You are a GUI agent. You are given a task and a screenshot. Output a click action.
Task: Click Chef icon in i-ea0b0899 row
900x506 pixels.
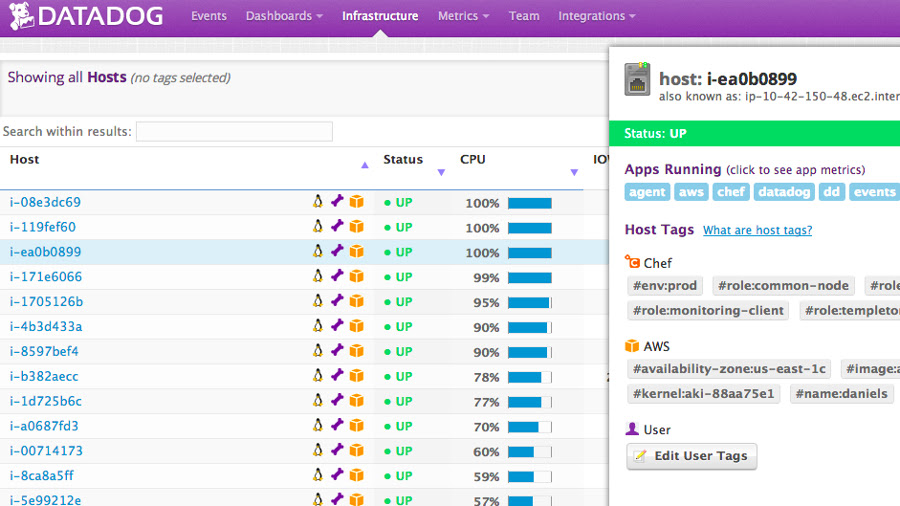pos(337,251)
